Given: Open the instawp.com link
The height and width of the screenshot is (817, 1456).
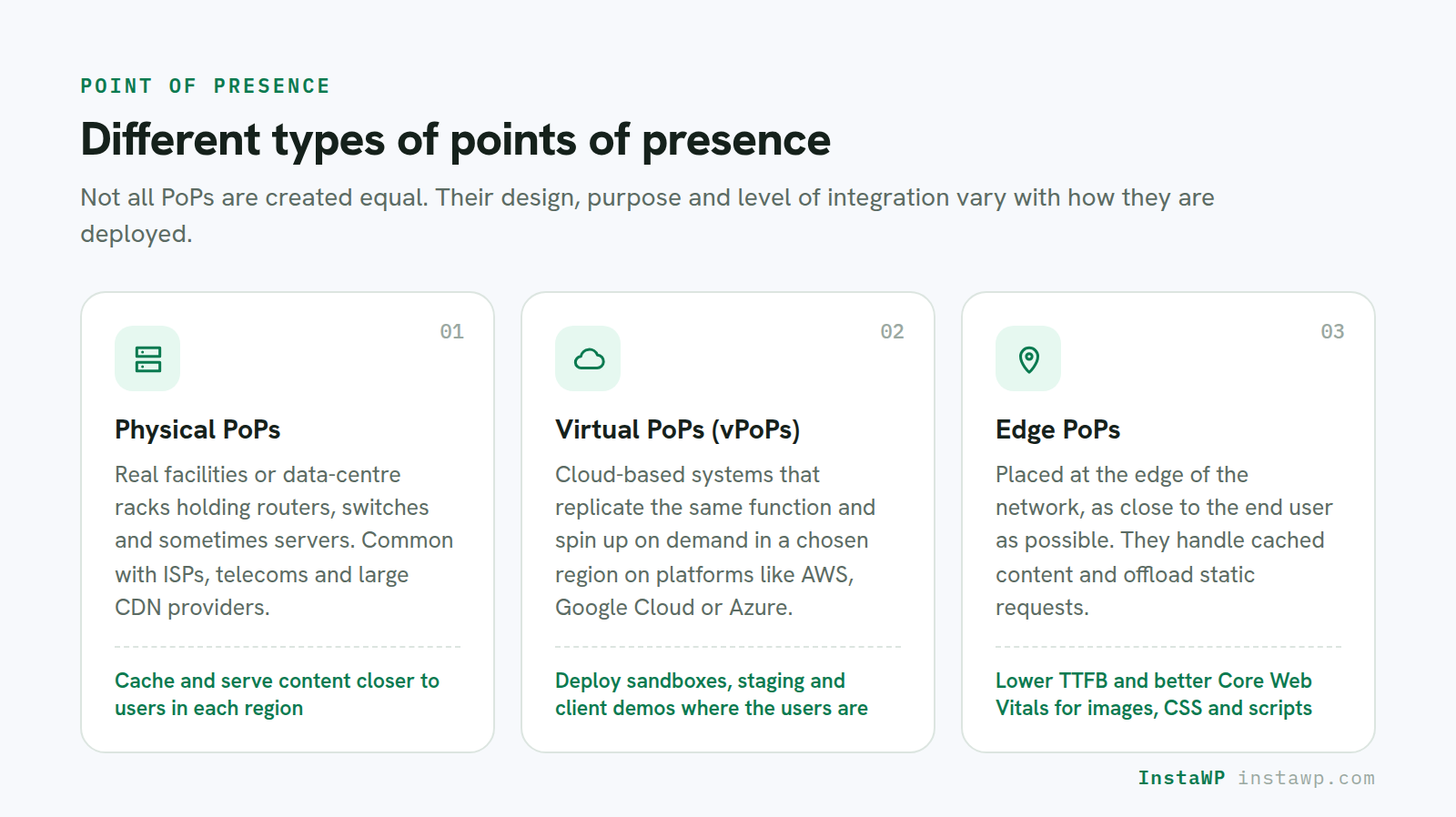Looking at the screenshot, I should click(x=1306, y=778).
